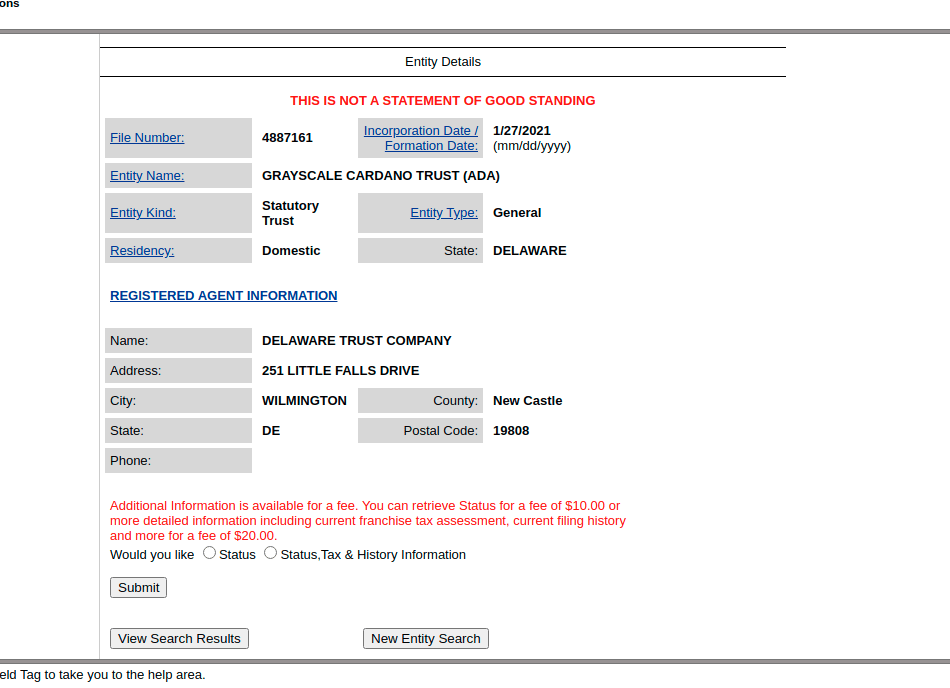950x688 pixels.
Task: Click View Search Results button
Action: pyautogui.click(x=179, y=638)
